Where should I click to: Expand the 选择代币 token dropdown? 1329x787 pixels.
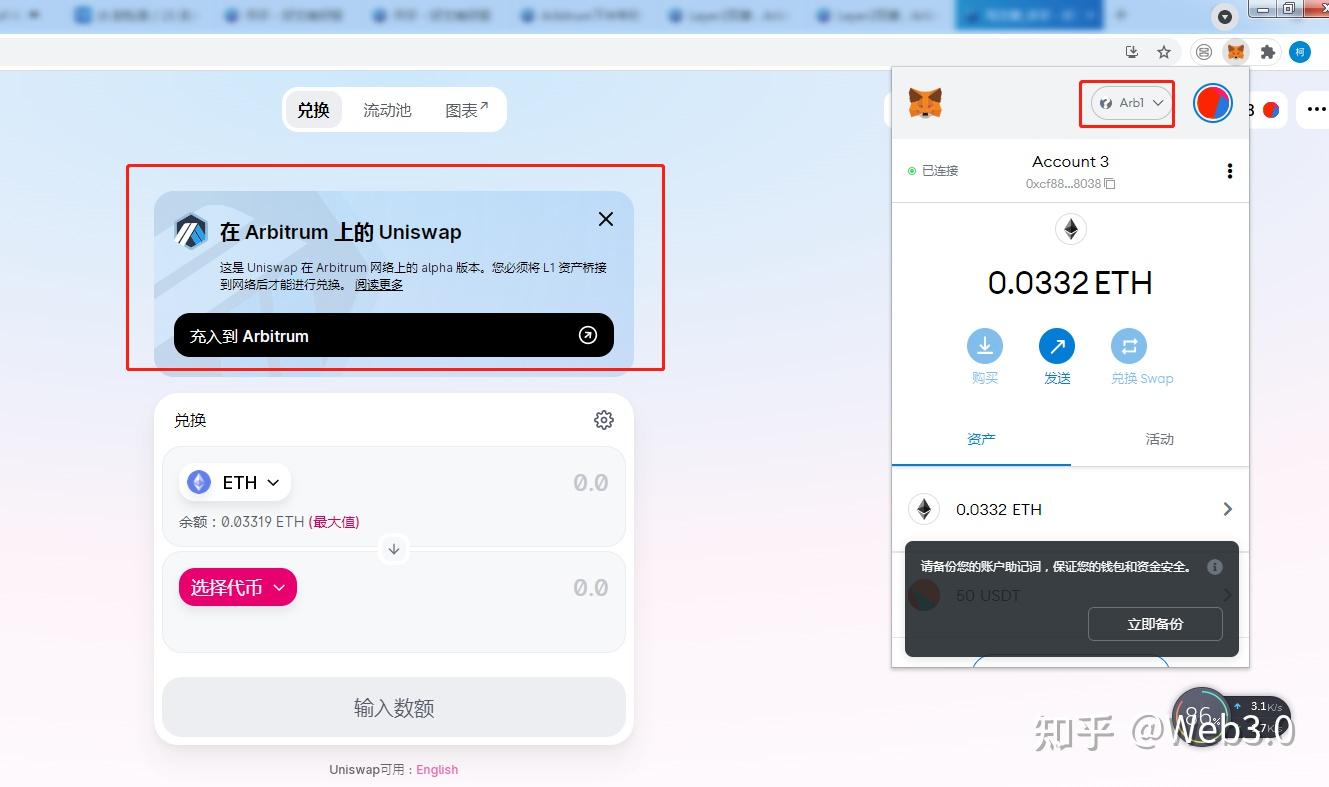(x=237, y=587)
